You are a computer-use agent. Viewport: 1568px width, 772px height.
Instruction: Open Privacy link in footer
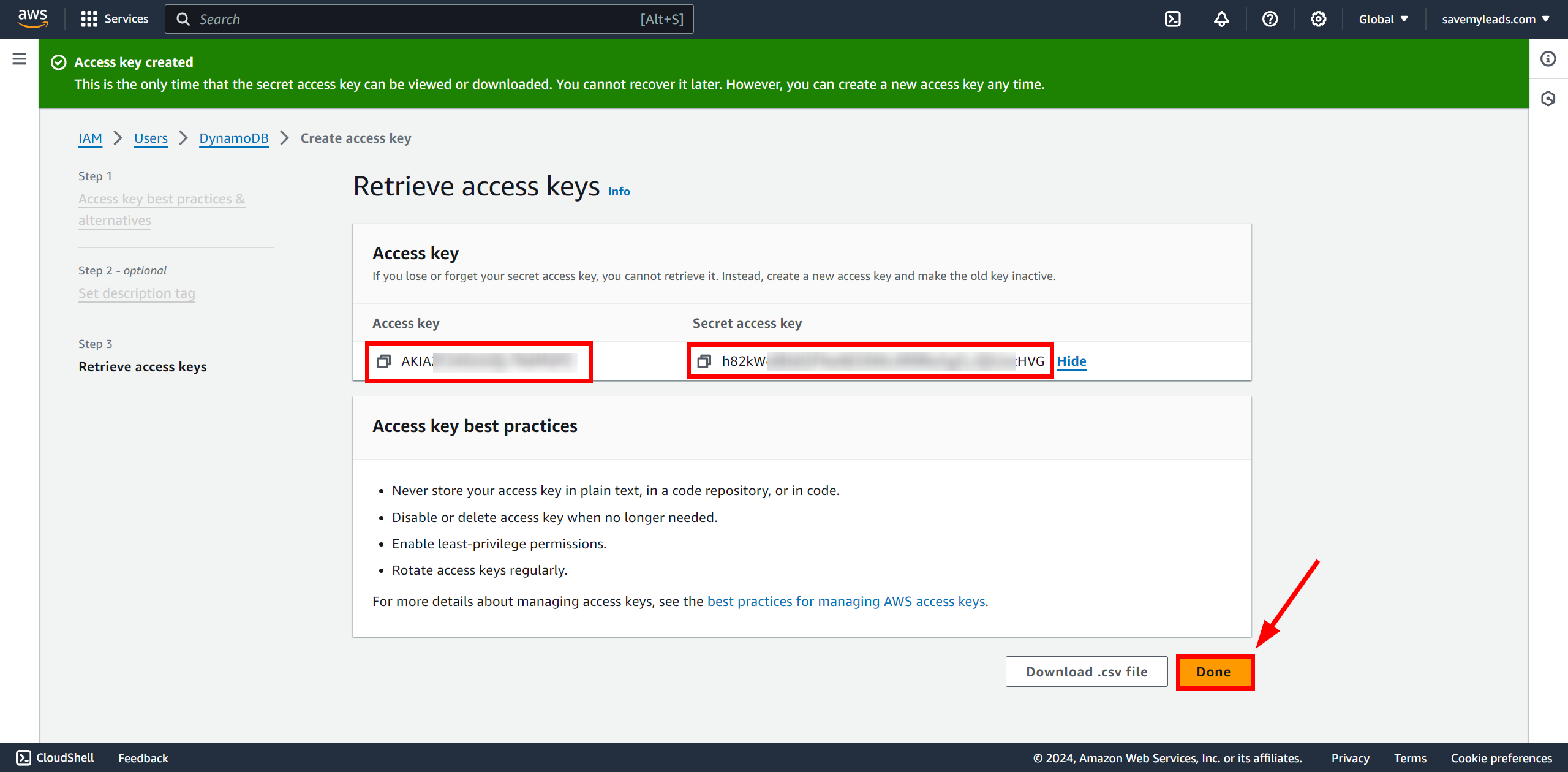(x=1350, y=758)
